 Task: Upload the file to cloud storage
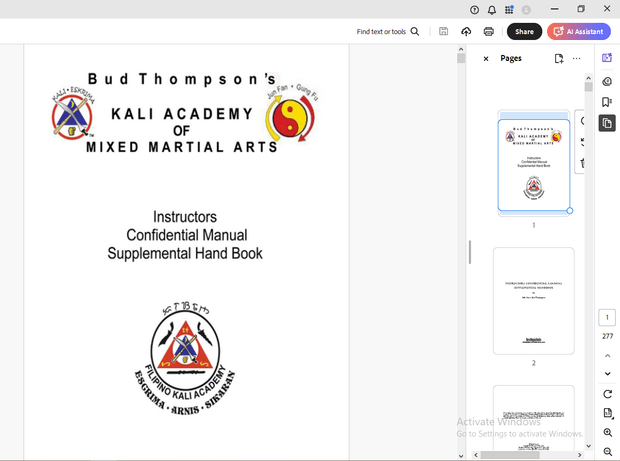pos(466,31)
